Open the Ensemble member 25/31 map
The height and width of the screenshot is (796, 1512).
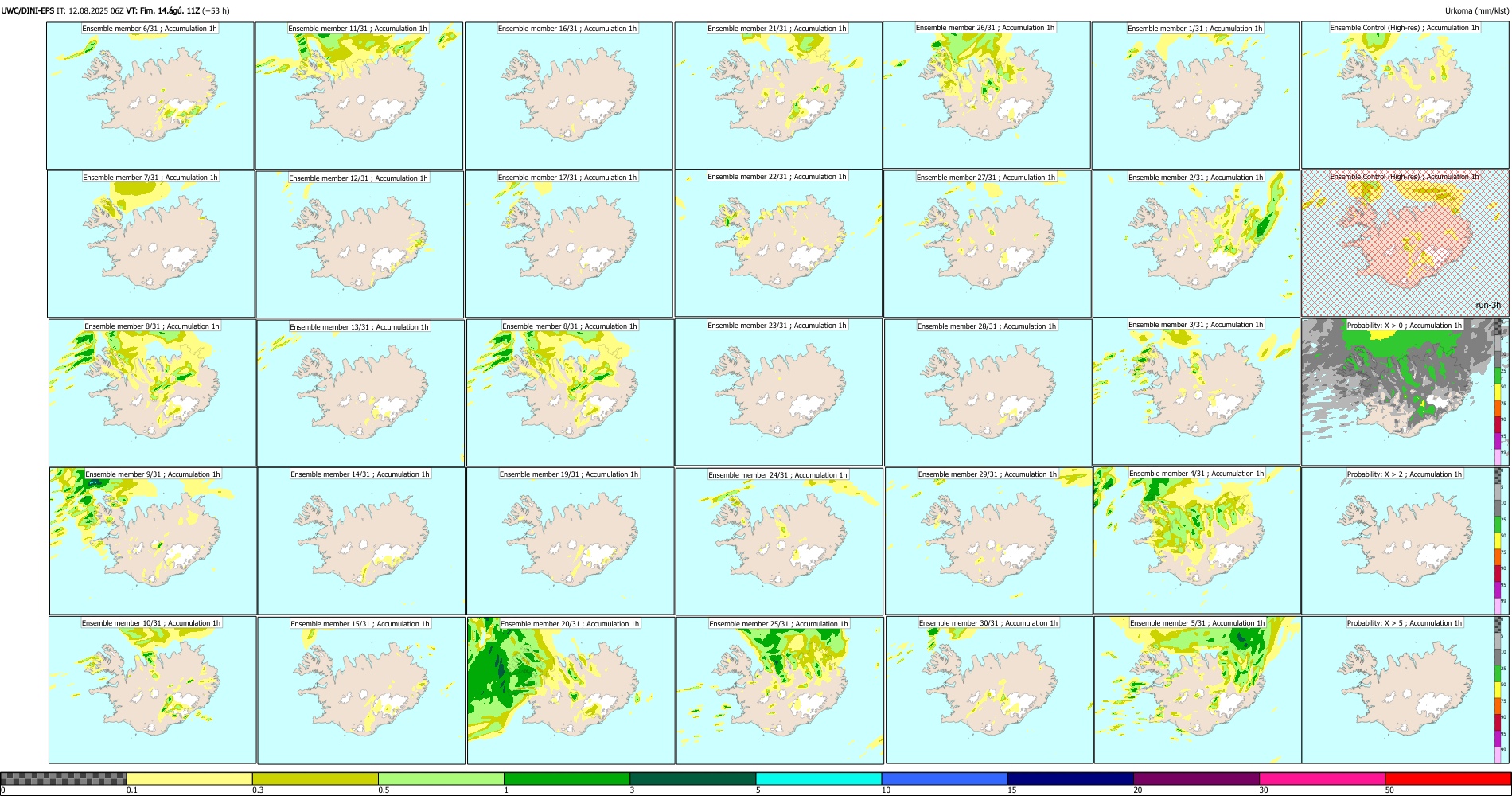pos(780,690)
